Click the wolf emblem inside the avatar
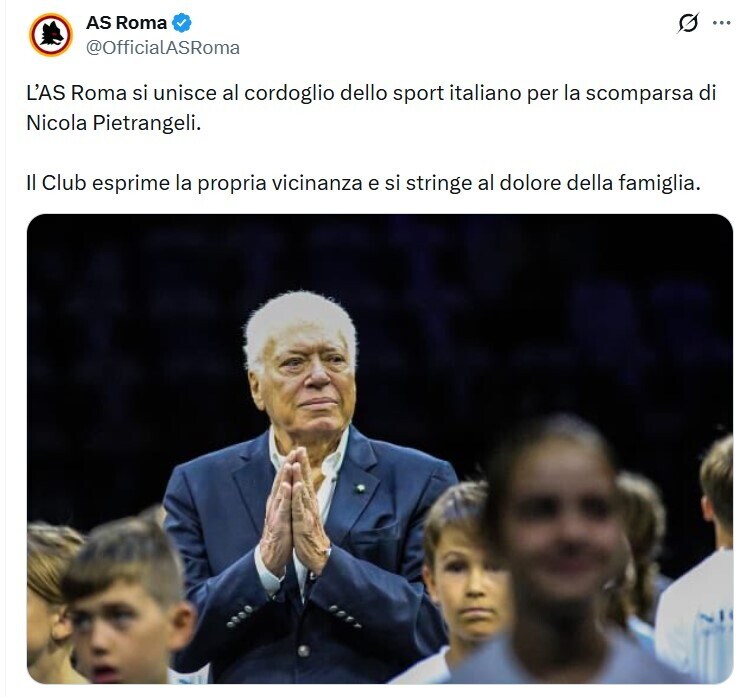Image resolution: width=754 pixels, height=697 pixels. click(x=51, y=35)
